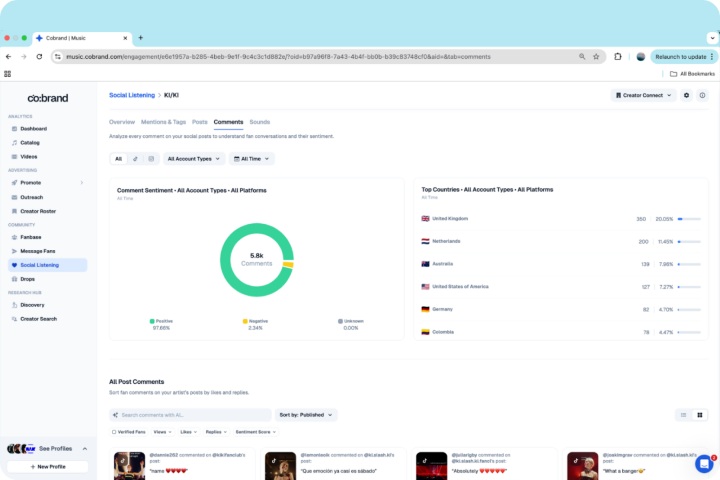Filter comments by TikTok platform icon
The image size is (720, 480).
click(135, 158)
